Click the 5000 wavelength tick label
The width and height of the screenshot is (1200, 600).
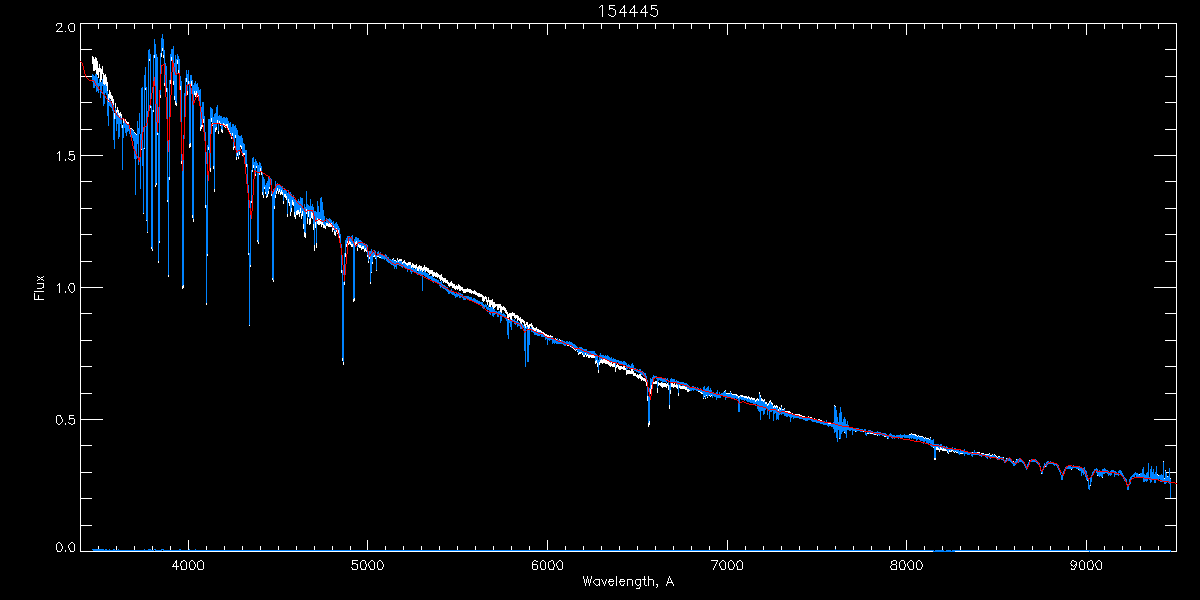pos(367,564)
